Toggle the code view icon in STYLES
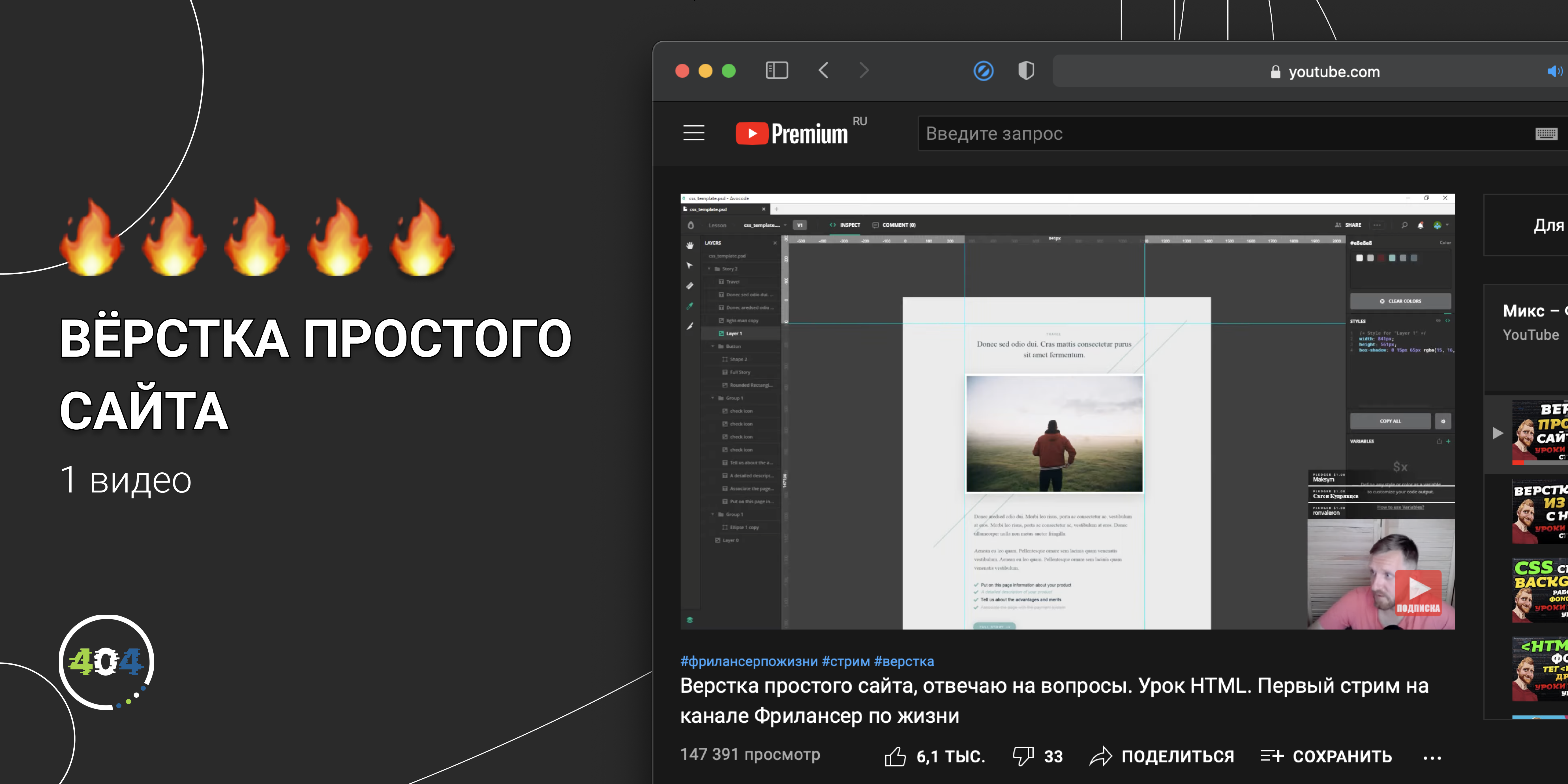 (x=1447, y=321)
